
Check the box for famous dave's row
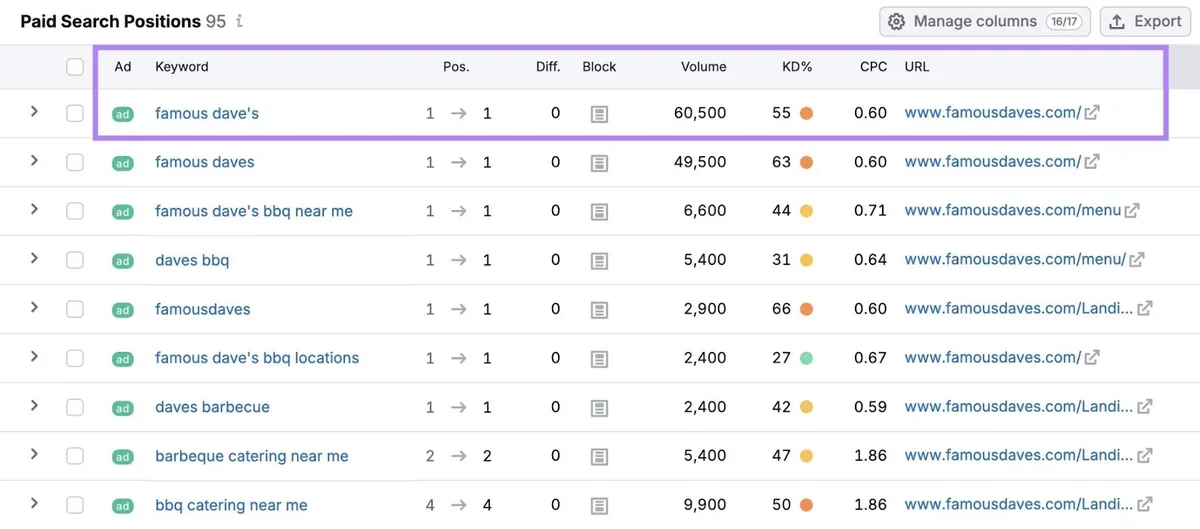coord(75,114)
